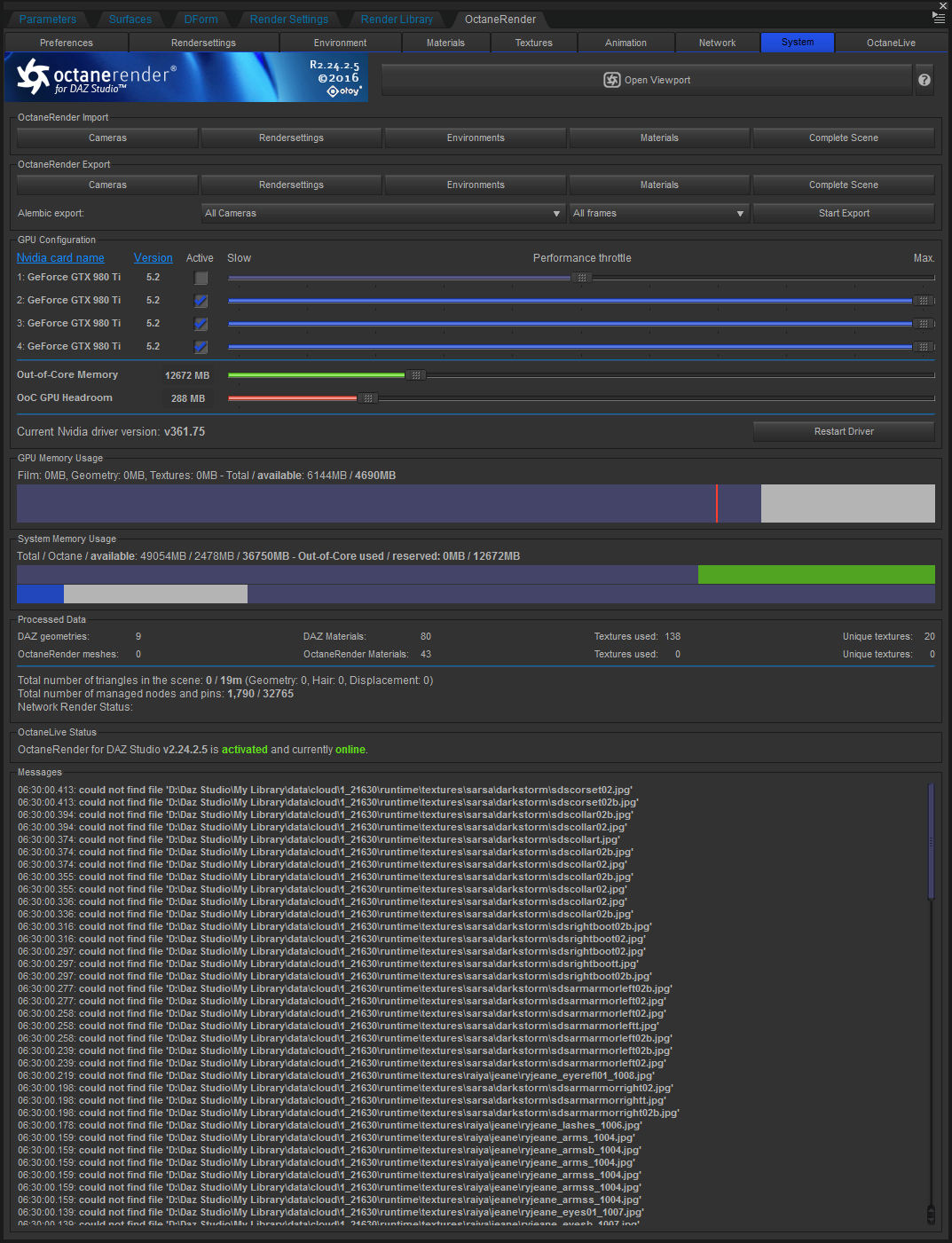
Task: Switch to the Textures tab
Action: coord(534,43)
